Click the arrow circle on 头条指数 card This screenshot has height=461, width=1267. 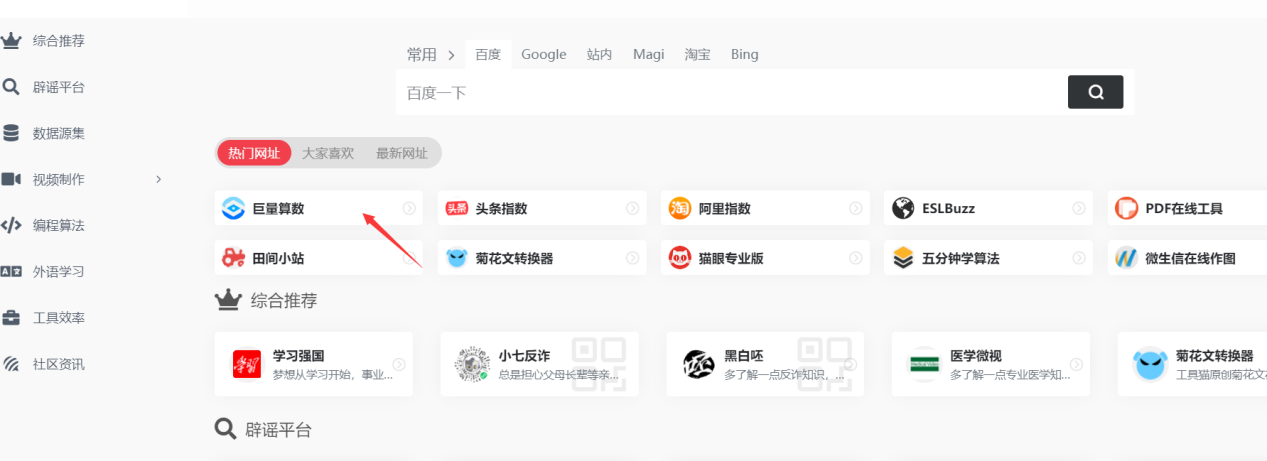click(x=632, y=208)
